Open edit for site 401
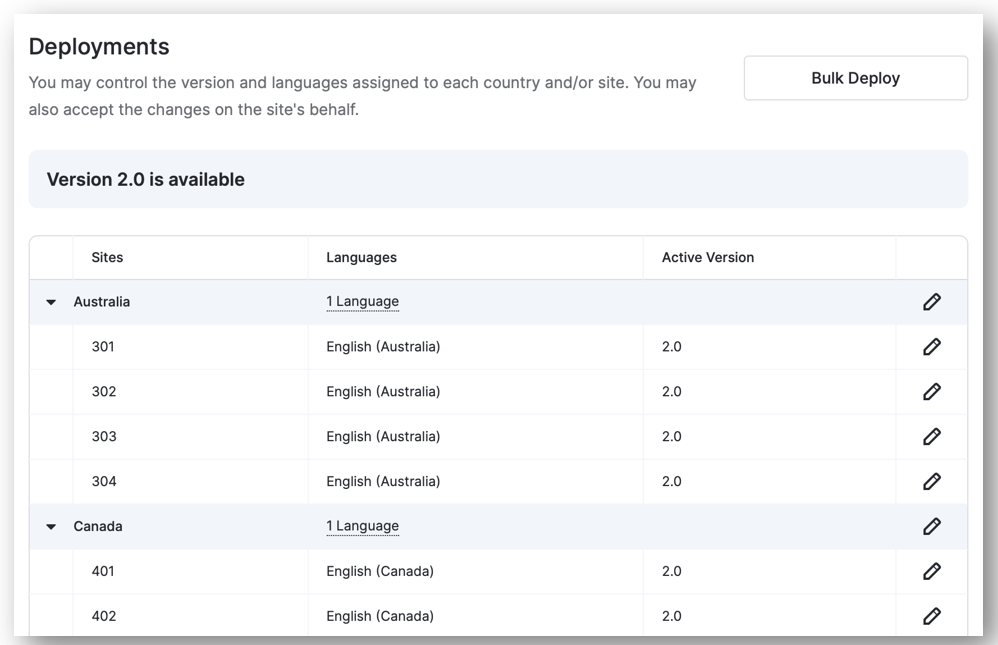The height and width of the screenshot is (645, 998). pos(931,571)
